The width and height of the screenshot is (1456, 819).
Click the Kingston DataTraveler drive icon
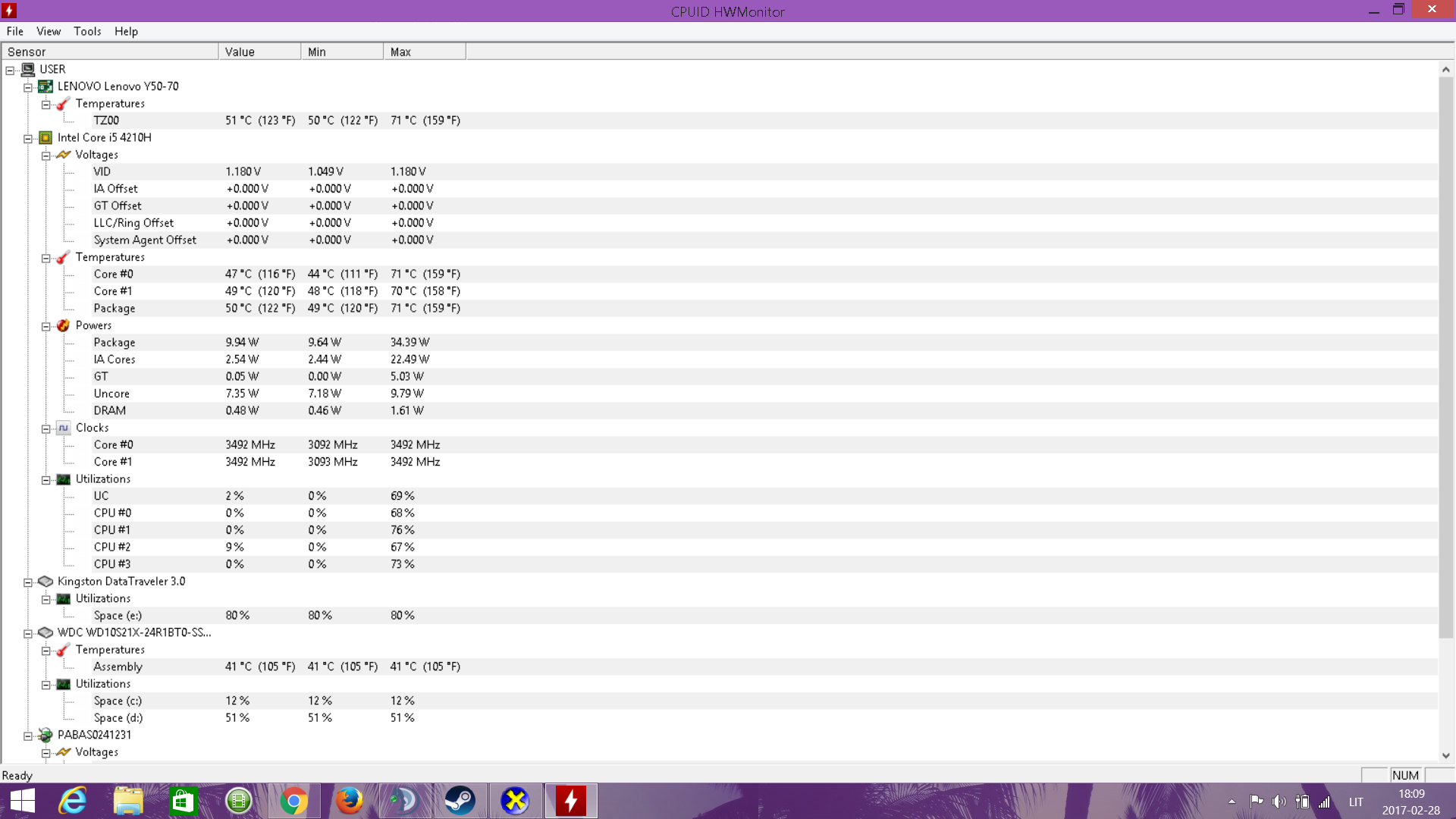45,582
